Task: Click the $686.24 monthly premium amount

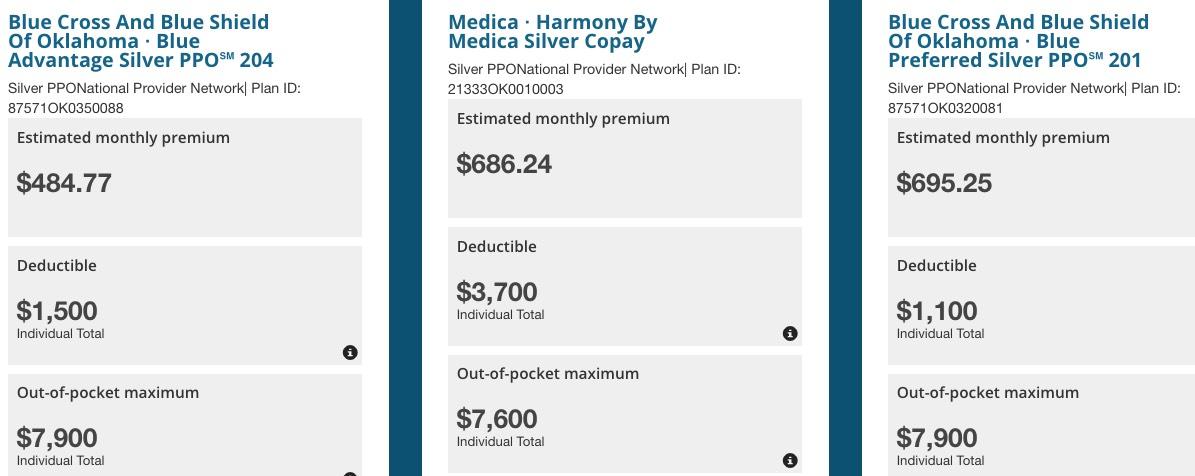Action: (504, 164)
